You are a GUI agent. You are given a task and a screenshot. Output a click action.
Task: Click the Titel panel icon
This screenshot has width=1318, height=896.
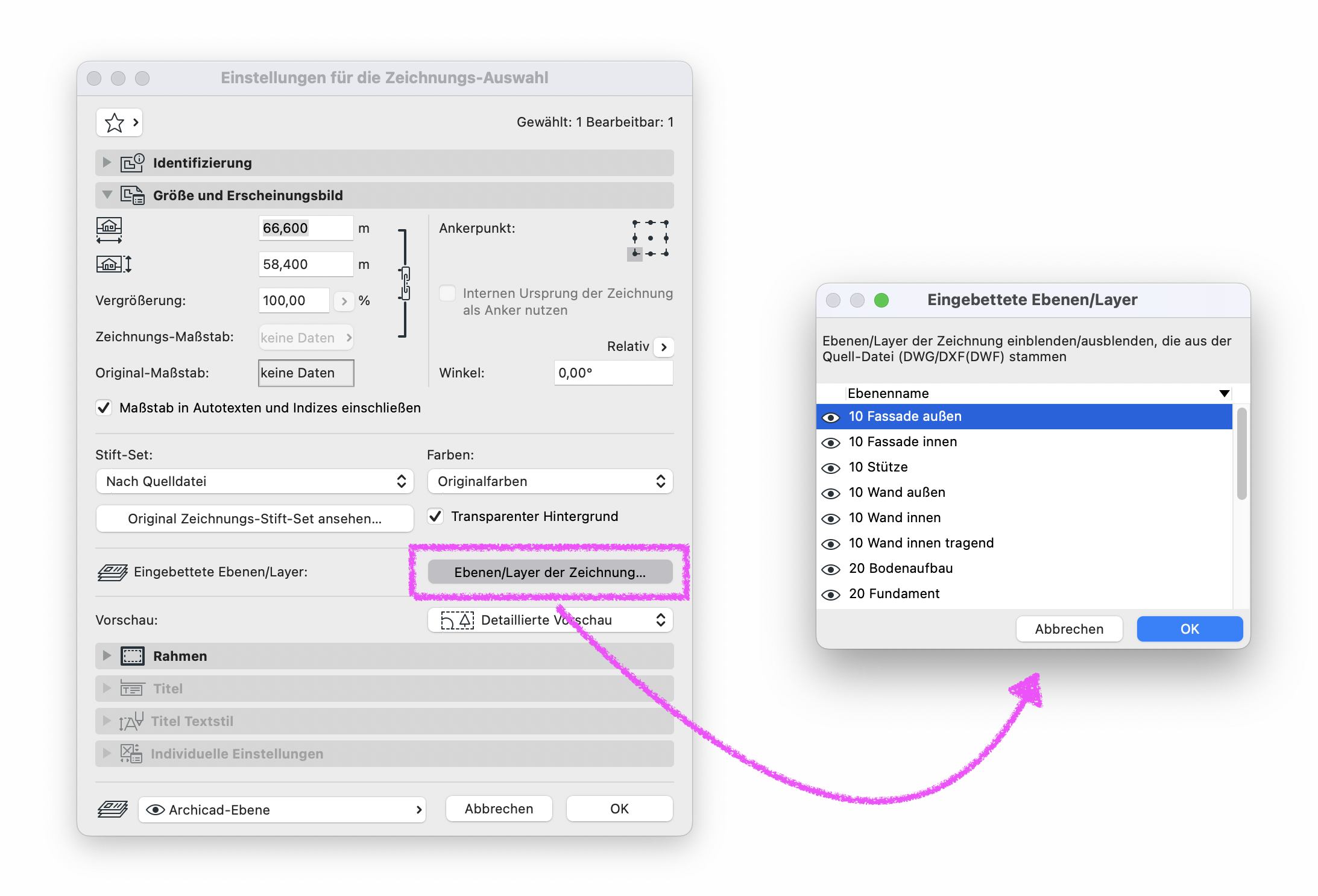click(132, 689)
